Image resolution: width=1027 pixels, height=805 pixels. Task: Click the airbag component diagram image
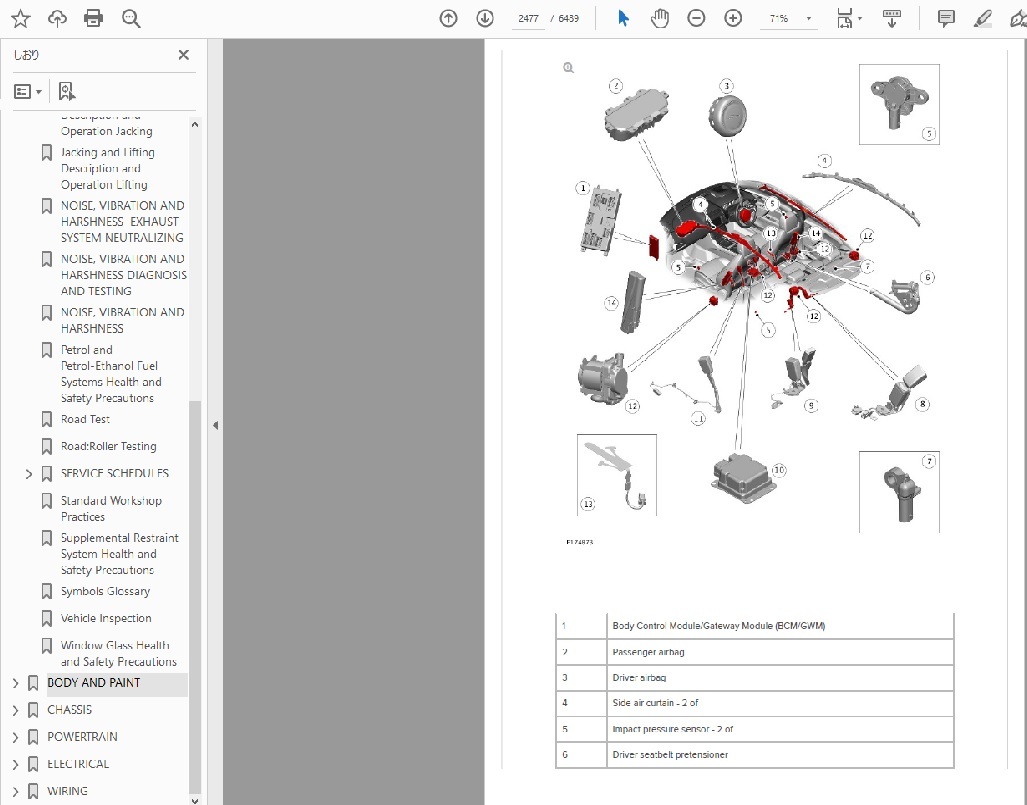[755, 300]
